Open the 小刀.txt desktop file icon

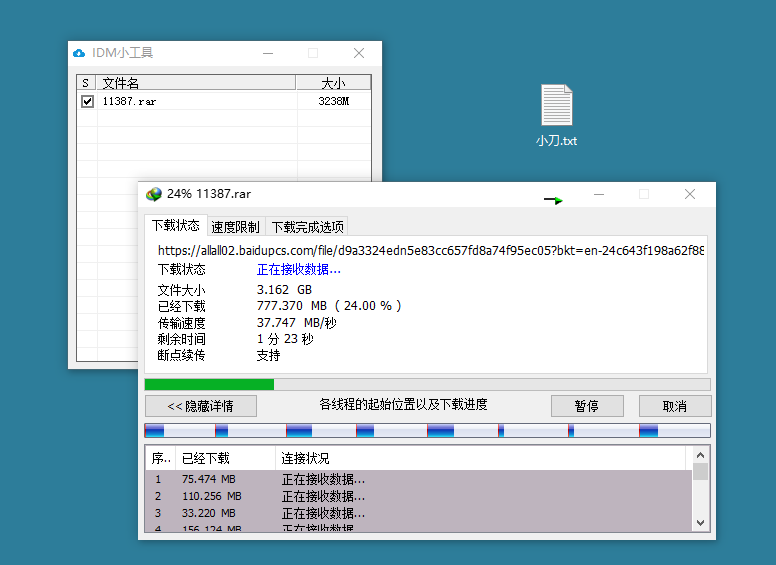tap(556, 107)
